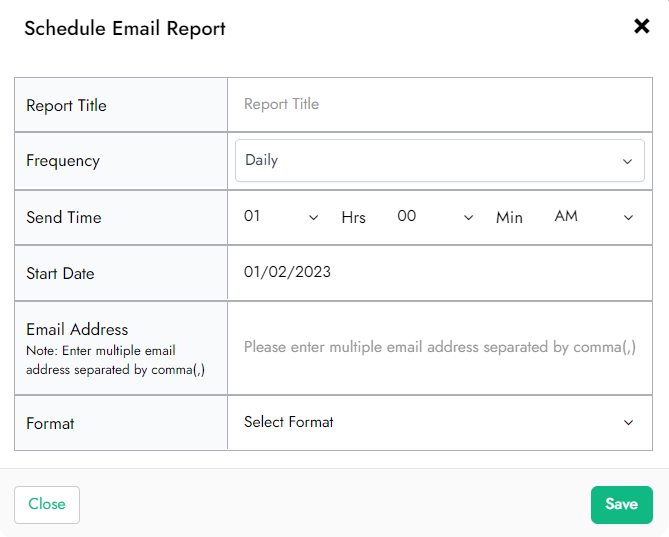Click the Schedule Email Report heading

tap(125, 28)
